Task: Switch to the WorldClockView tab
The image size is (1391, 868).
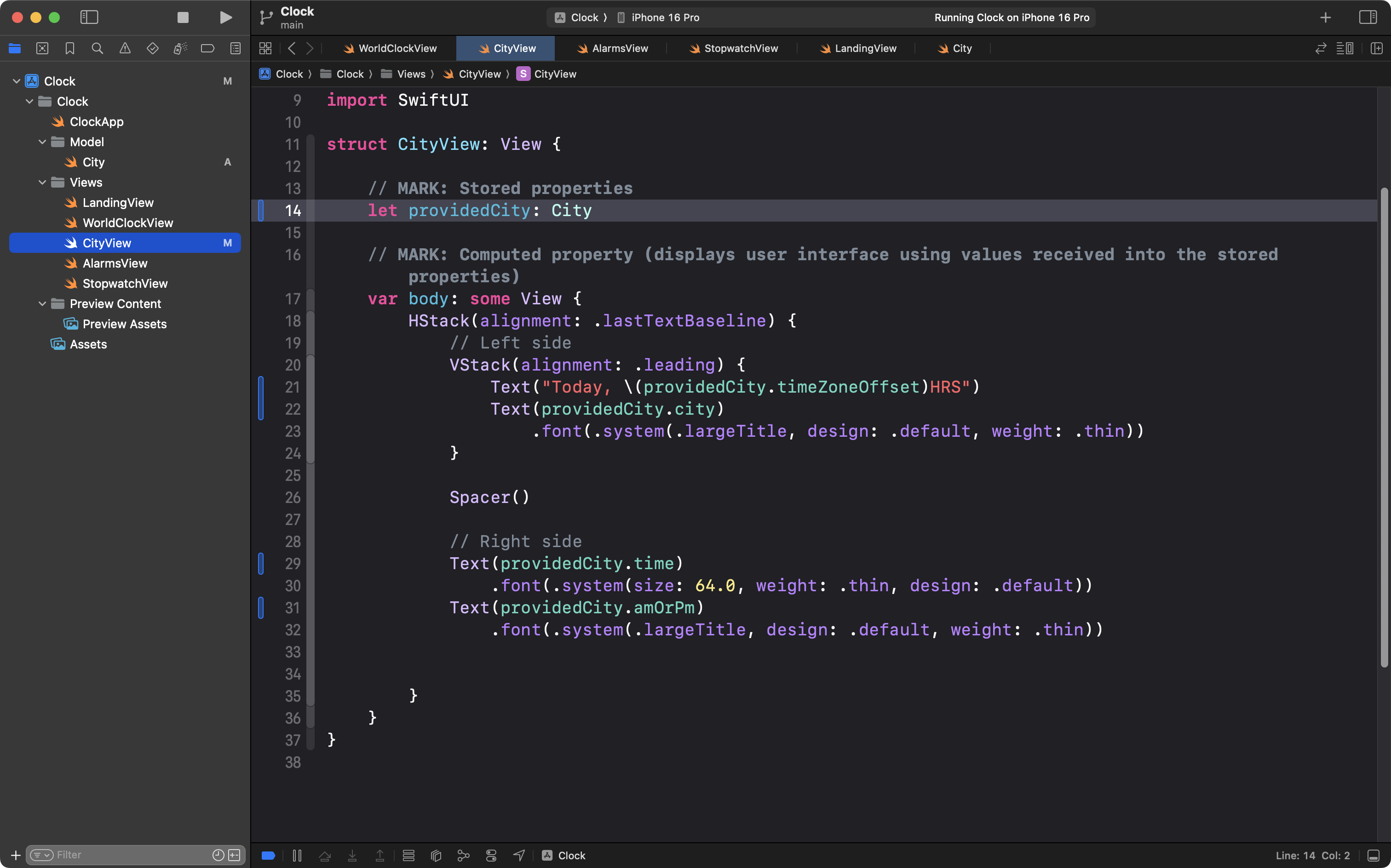Action: coord(397,49)
